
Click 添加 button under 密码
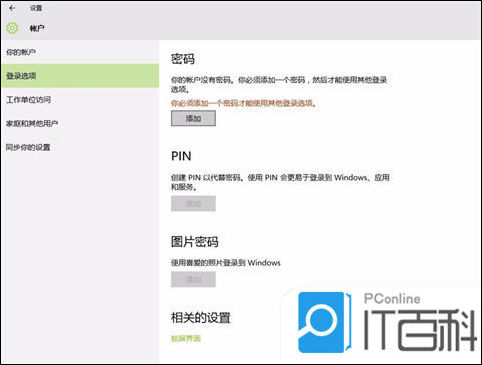[x=193, y=118]
